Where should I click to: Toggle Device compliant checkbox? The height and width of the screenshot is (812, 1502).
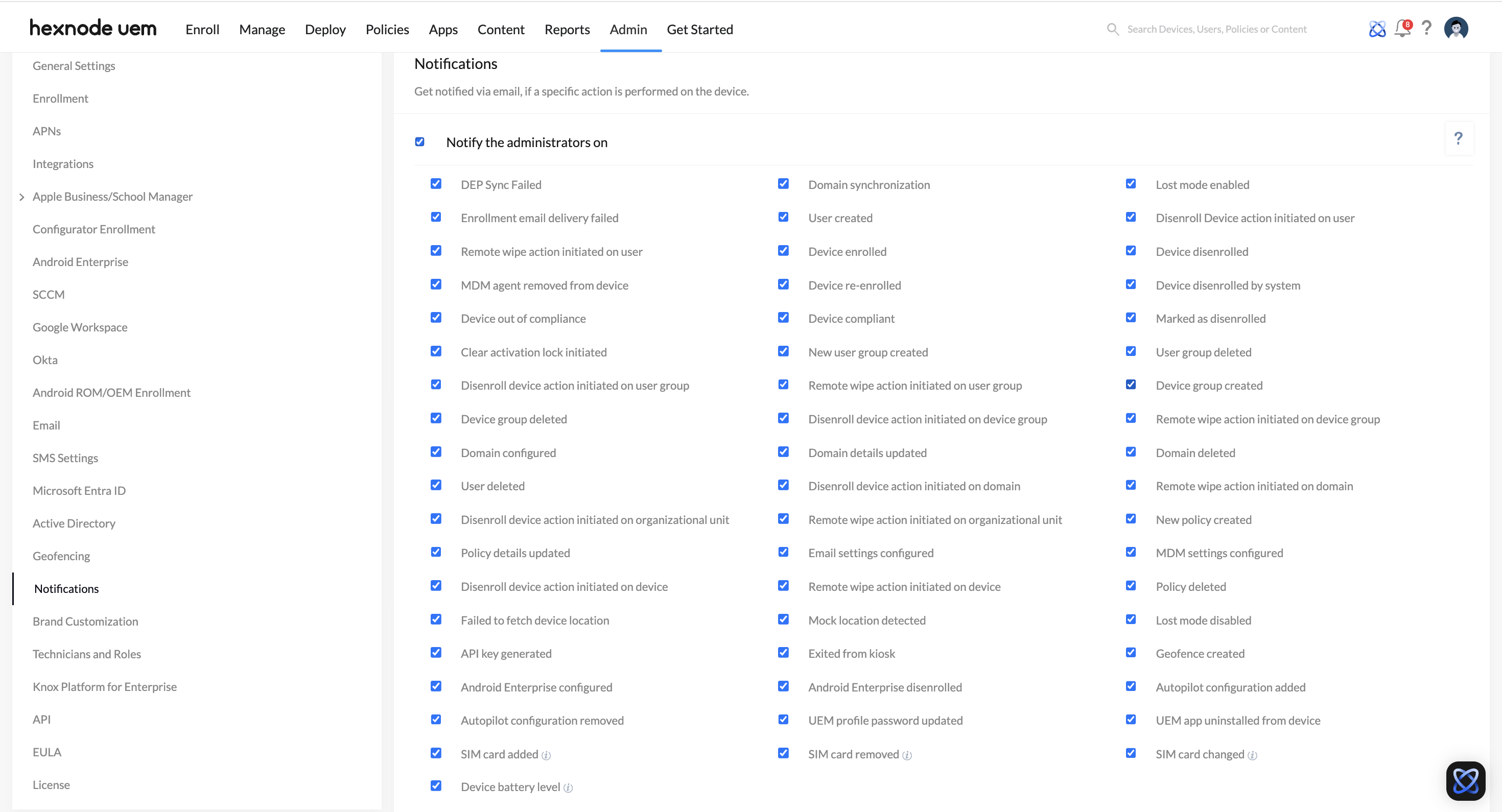pyautogui.click(x=783, y=318)
